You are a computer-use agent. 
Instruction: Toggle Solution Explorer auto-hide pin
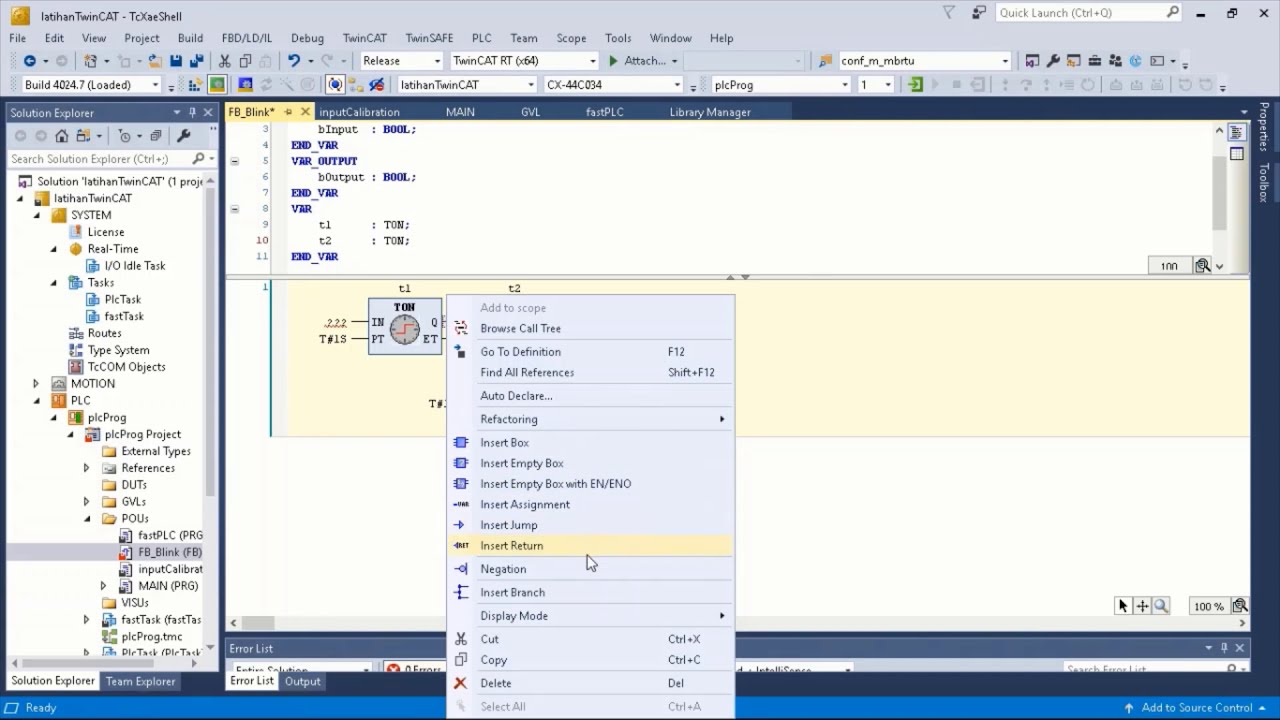point(192,113)
